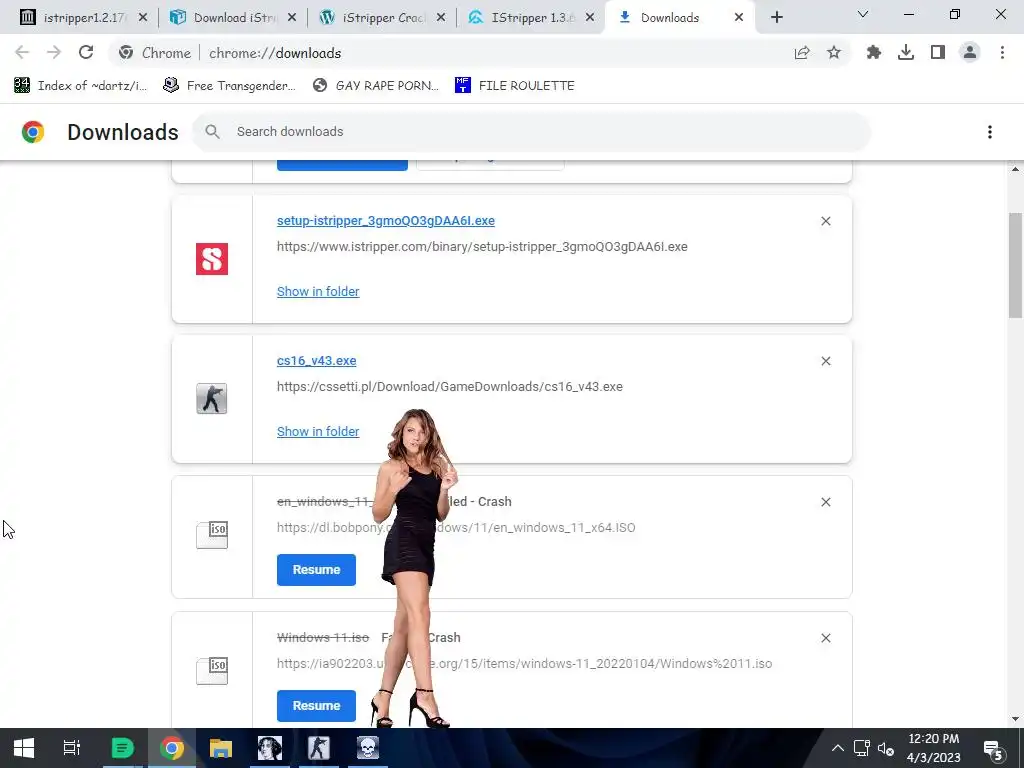Viewport: 1024px width, 768px height.
Task: Close the istripper1.2.17 tab
Action: [x=143, y=18]
